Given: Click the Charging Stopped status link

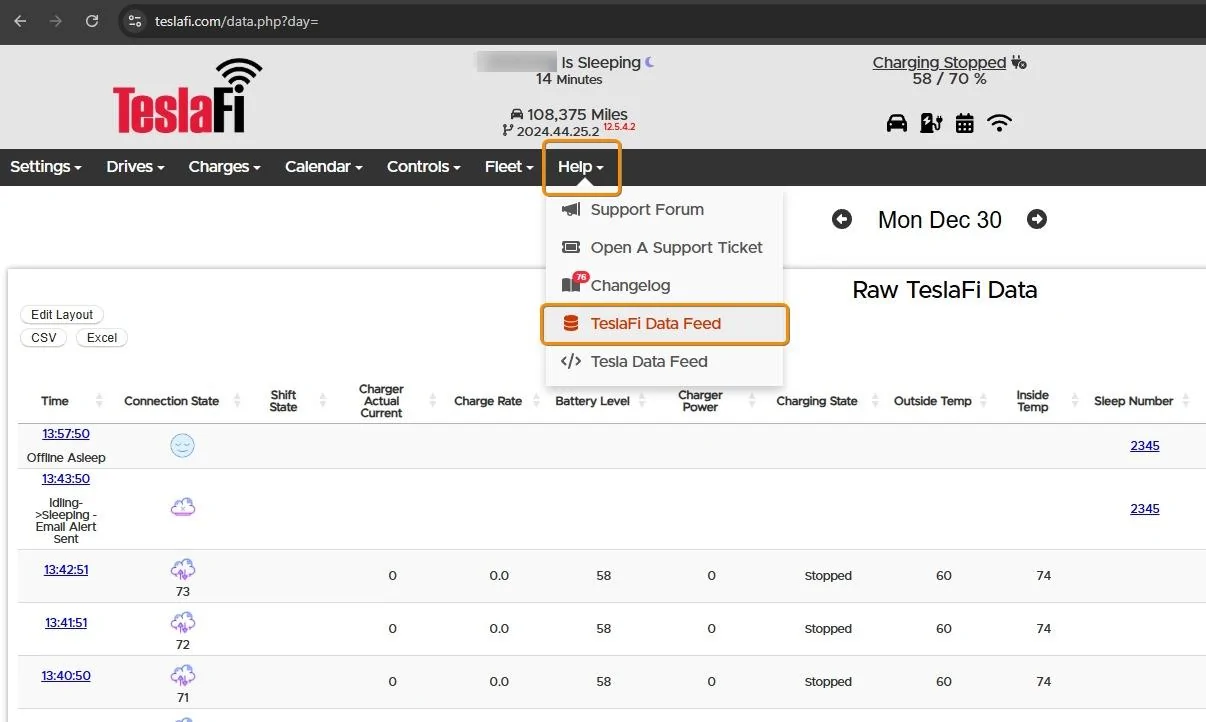Looking at the screenshot, I should (x=939, y=62).
